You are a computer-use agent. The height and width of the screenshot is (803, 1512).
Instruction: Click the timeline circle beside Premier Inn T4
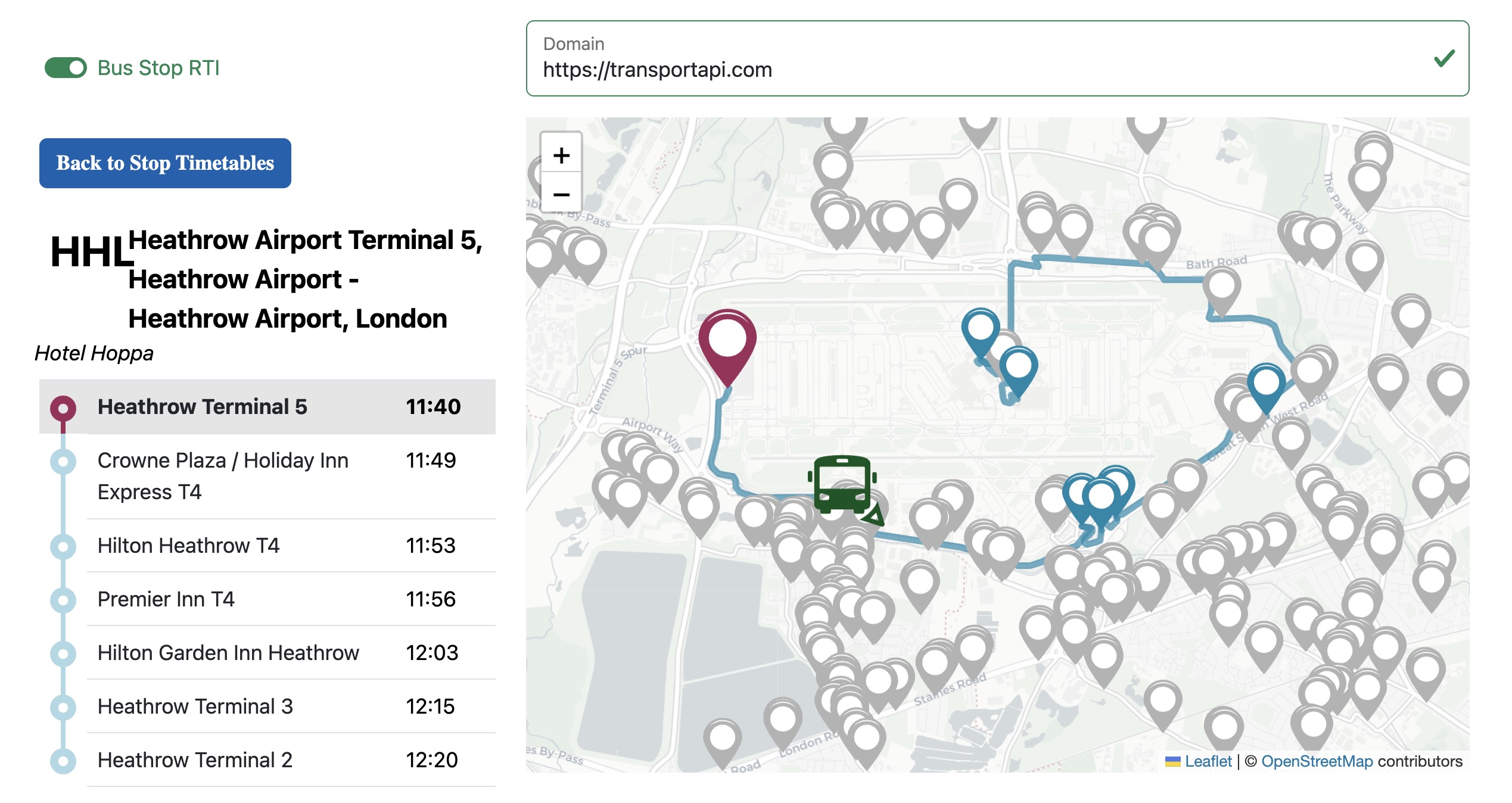(x=63, y=600)
